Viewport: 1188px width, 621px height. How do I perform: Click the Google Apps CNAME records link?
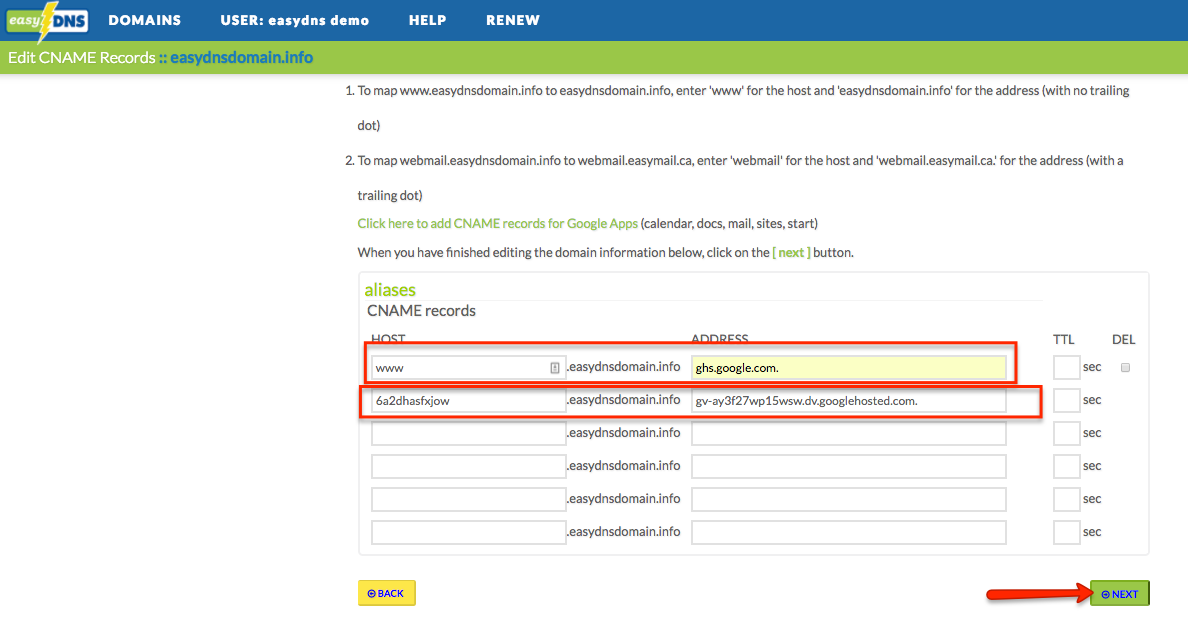pyautogui.click(x=498, y=223)
